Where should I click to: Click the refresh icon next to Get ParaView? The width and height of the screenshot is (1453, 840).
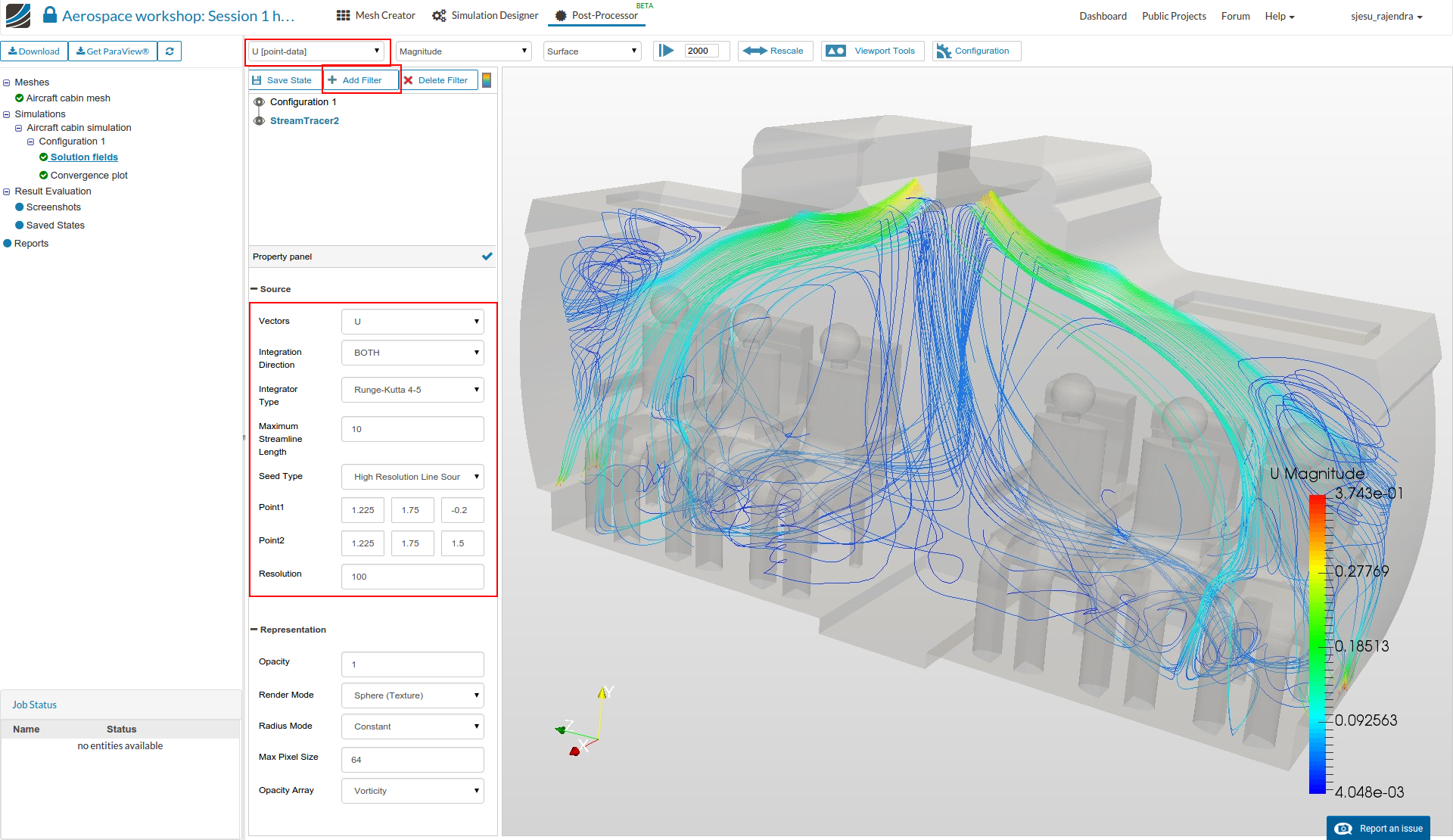coord(170,51)
